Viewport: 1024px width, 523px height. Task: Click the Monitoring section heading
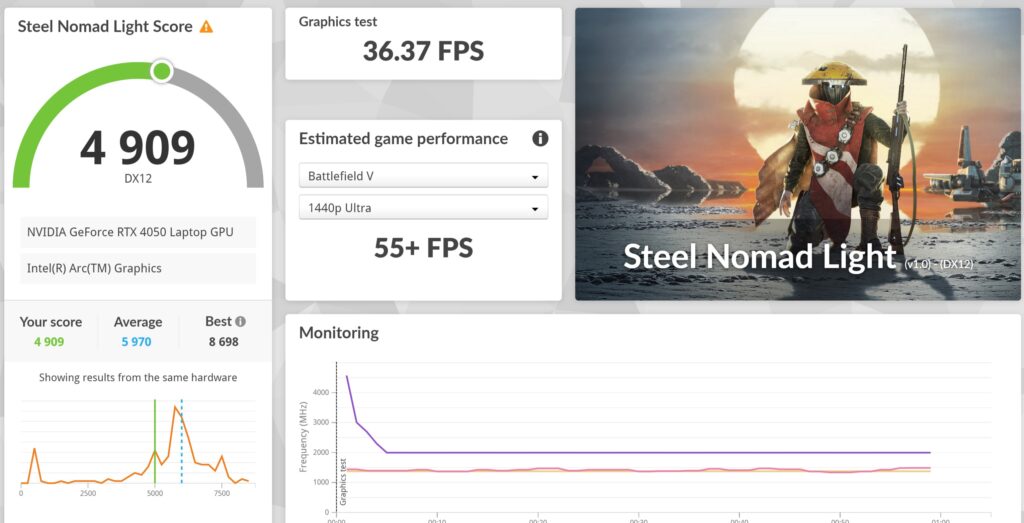click(x=338, y=333)
